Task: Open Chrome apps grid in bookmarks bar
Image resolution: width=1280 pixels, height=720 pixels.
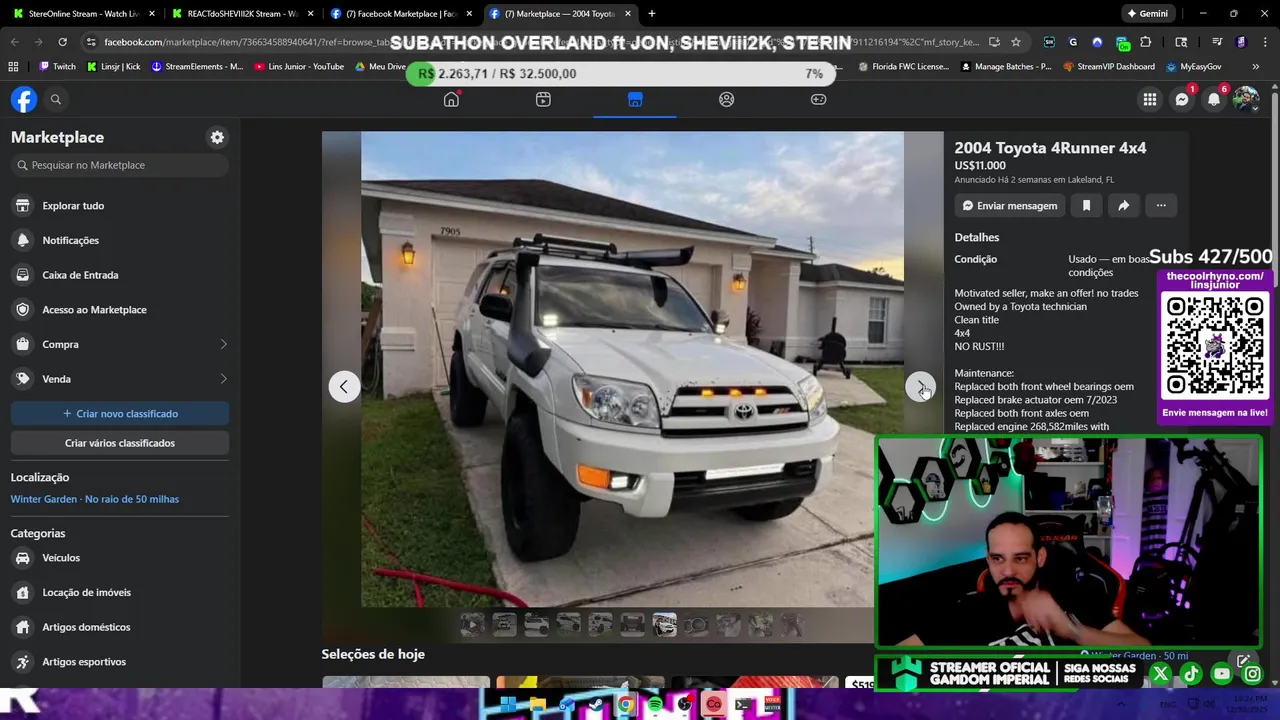Action: pos(13,67)
